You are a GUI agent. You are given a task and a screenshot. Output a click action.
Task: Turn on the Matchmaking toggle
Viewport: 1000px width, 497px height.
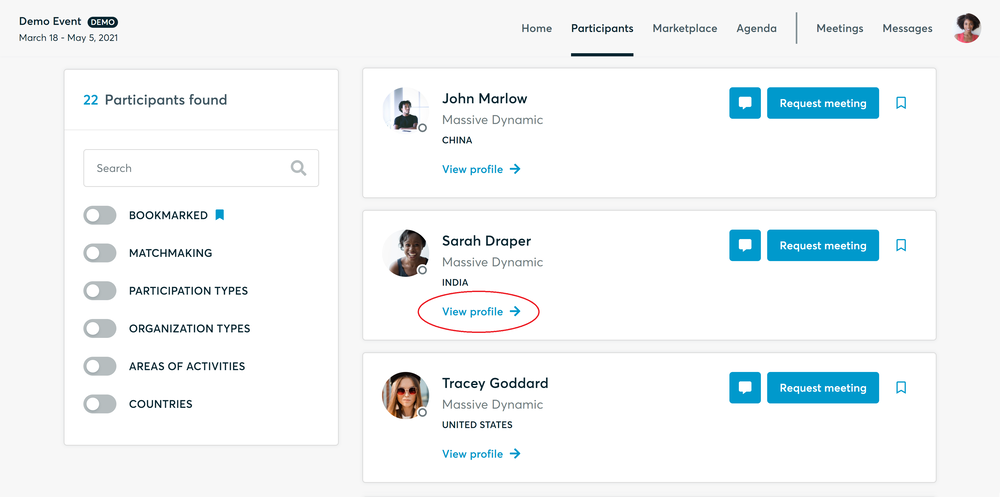point(100,253)
